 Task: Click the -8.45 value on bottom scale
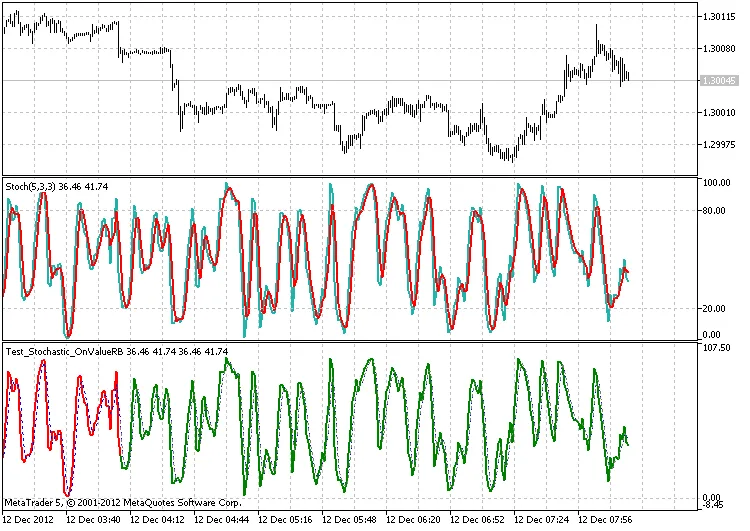[715, 505]
